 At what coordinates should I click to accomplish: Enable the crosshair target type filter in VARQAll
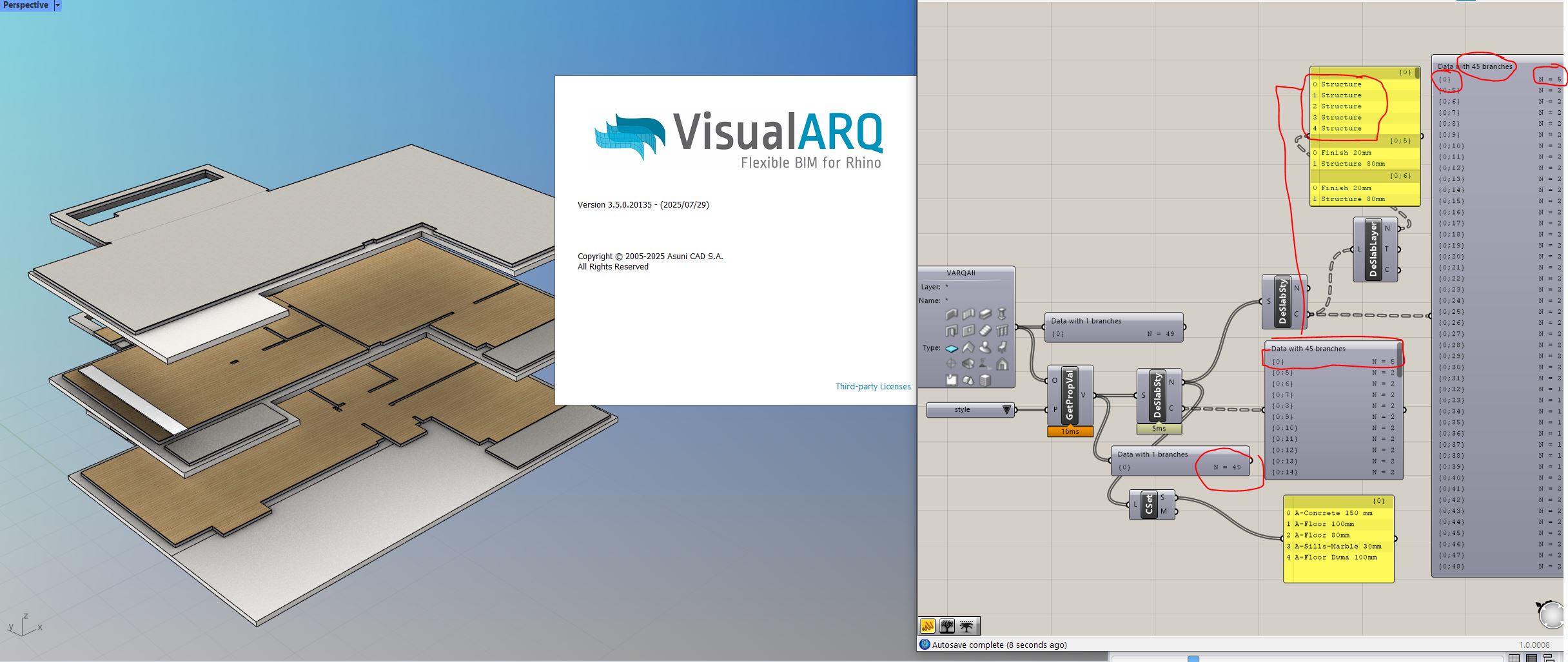(x=952, y=364)
